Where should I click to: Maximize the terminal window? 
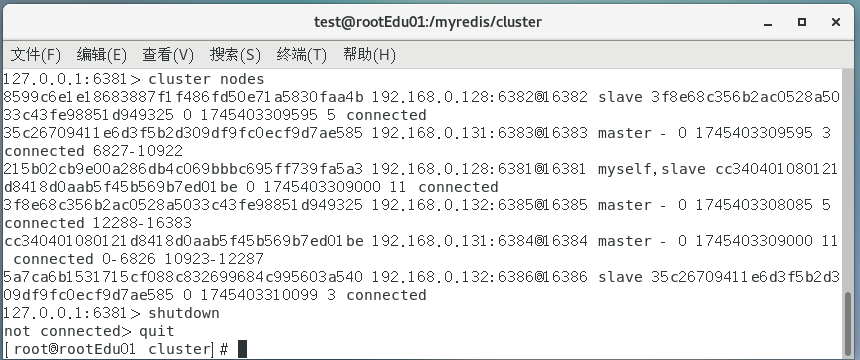[x=802, y=22]
